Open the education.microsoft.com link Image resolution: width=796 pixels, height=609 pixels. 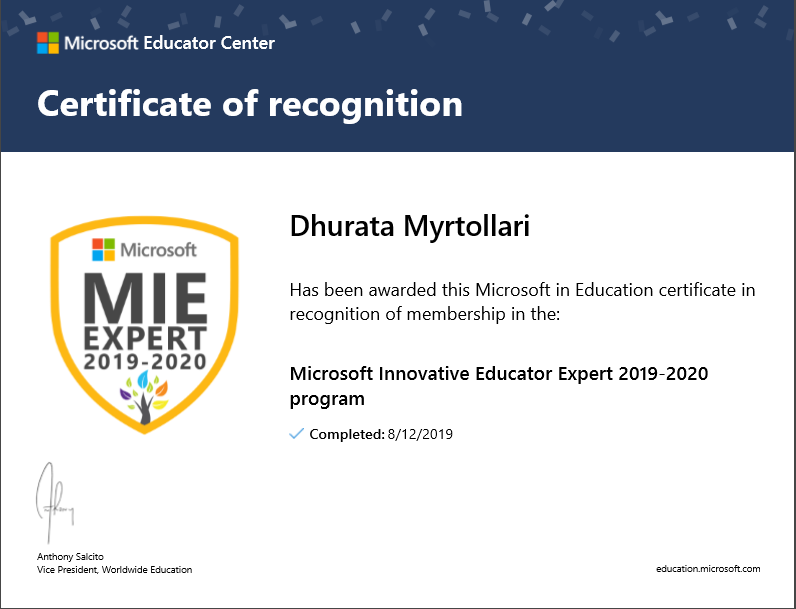708,569
